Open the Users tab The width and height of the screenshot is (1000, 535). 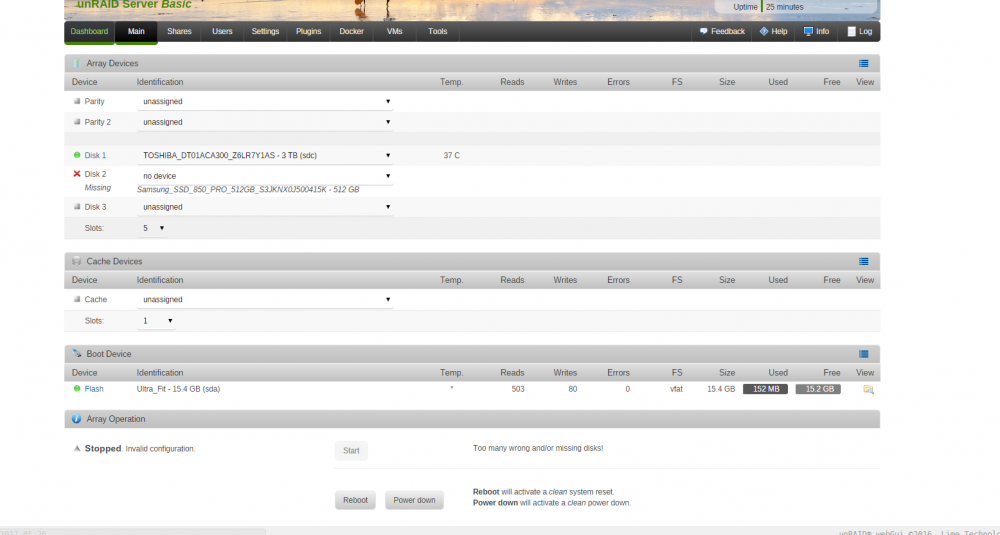(222, 31)
